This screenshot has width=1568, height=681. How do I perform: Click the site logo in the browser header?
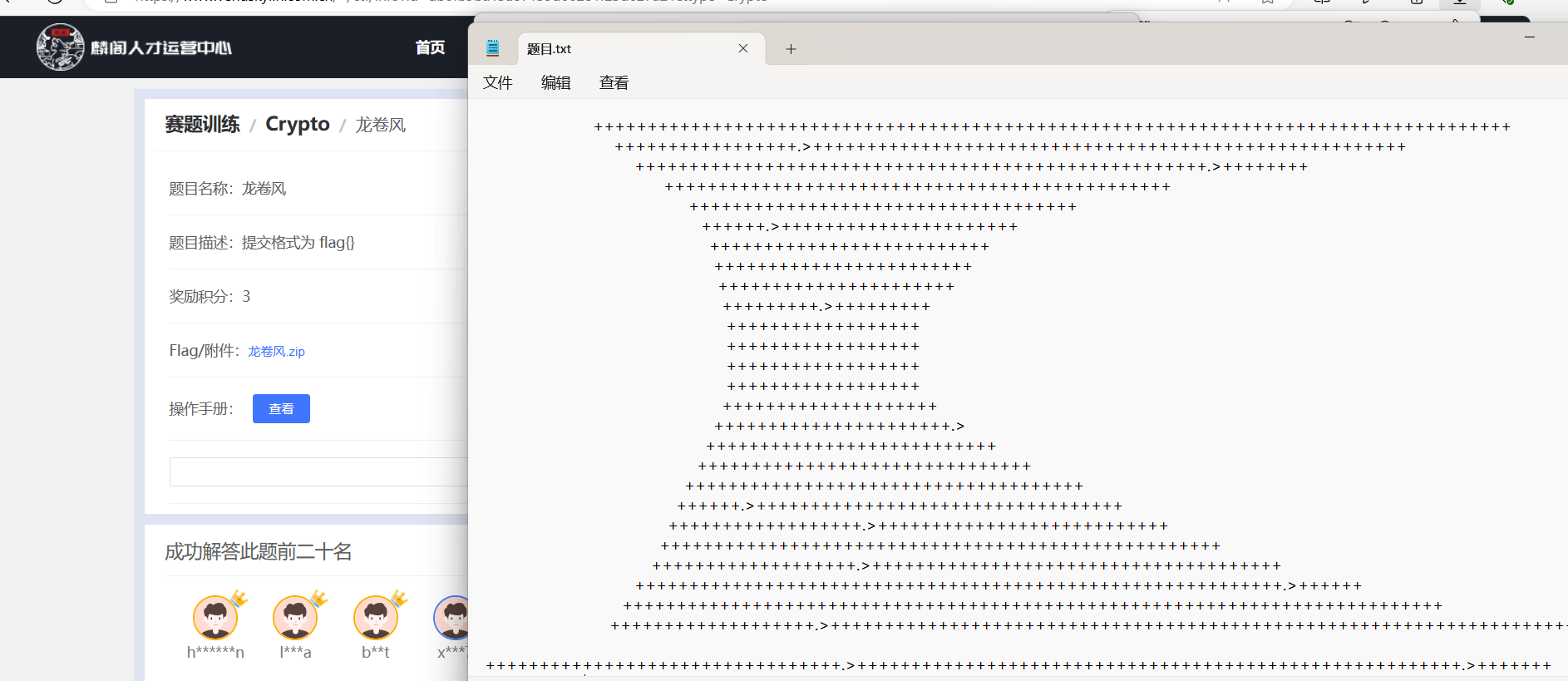60,47
